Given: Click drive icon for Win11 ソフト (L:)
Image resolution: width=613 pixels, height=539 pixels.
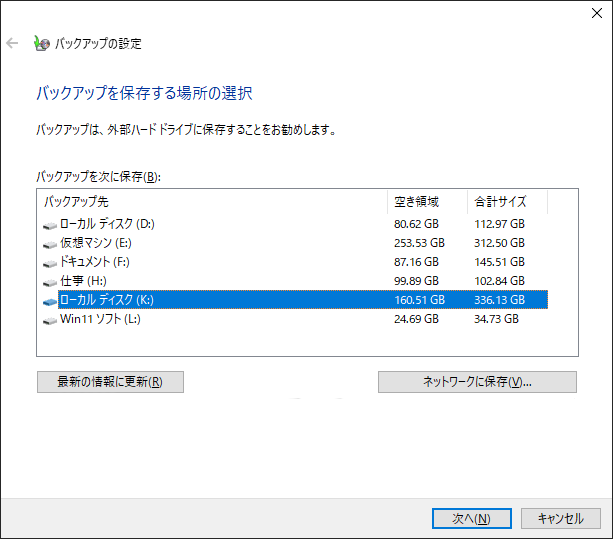Looking at the screenshot, I should coord(50,321).
